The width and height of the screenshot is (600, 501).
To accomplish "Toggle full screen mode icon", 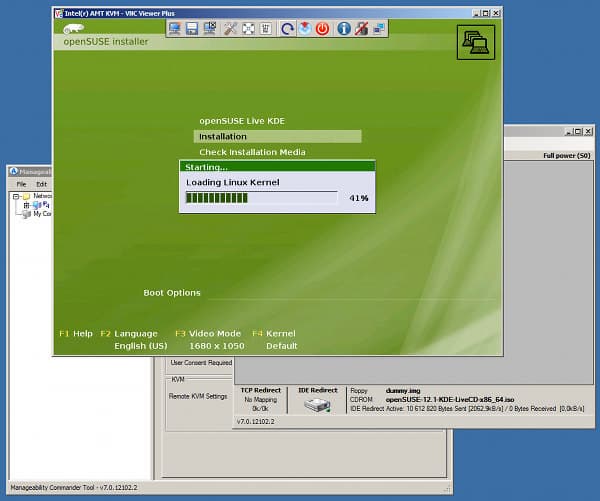I will click(x=248, y=29).
